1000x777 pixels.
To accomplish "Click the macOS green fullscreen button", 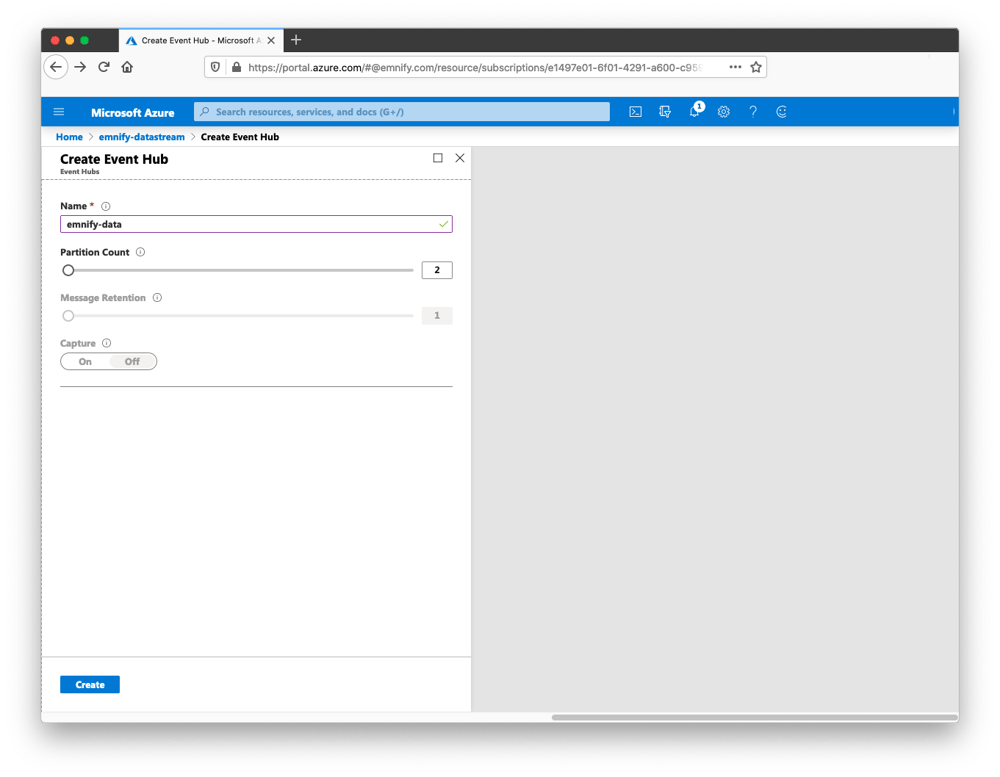I will click(x=84, y=40).
